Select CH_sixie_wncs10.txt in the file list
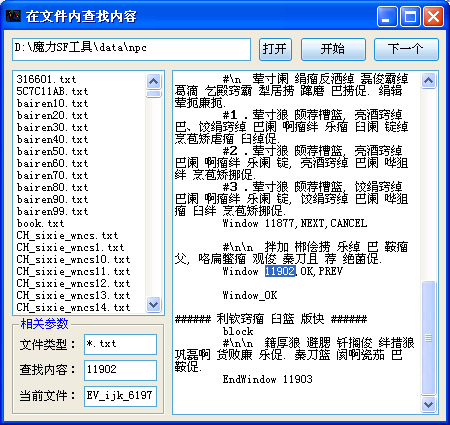Image resolution: width=450 pixels, height=425 pixels. point(73,259)
